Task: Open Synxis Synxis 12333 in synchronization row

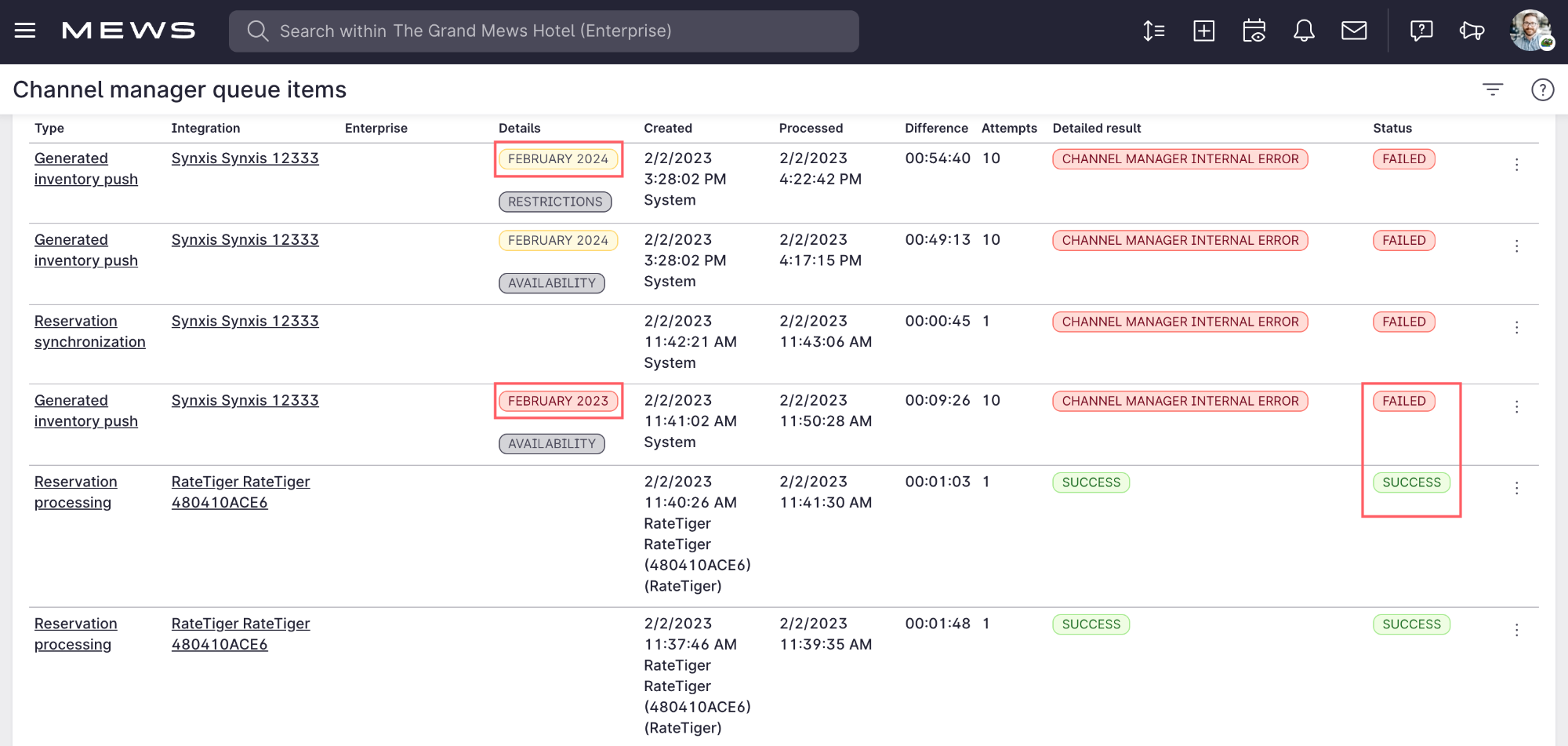Action: point(245,322)
